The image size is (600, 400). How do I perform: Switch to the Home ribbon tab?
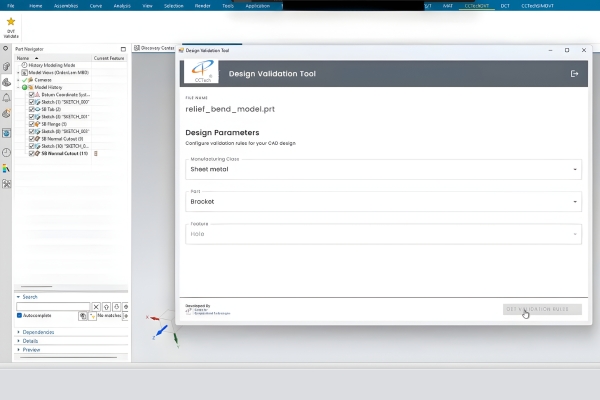pos(36,6)
